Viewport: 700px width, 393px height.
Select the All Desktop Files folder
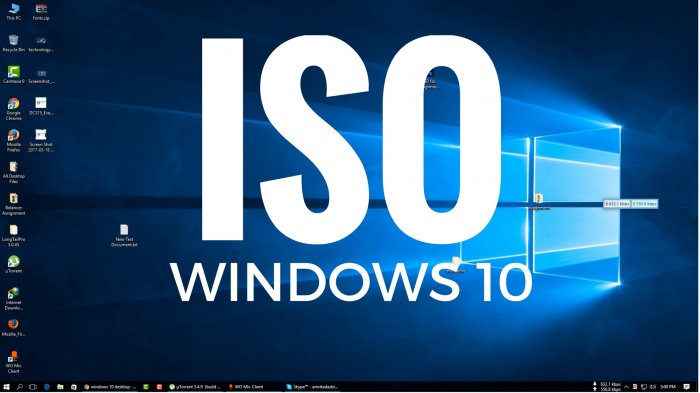[x=13, y=172]
